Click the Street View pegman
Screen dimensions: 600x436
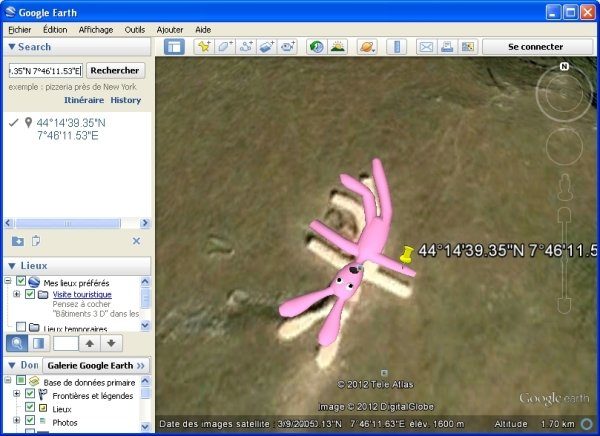[565, 188]
